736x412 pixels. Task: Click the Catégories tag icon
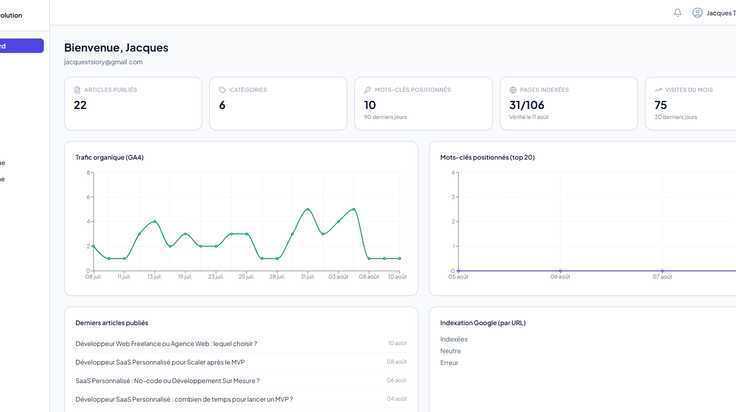[222, 90]
